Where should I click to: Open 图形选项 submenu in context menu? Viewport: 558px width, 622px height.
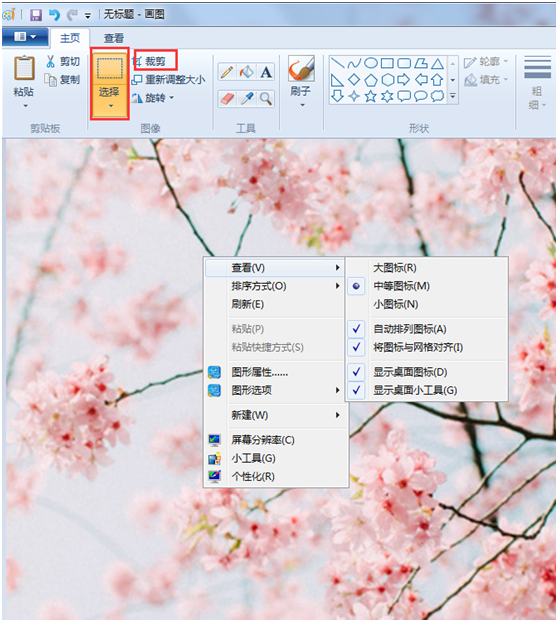click(275, 390)
